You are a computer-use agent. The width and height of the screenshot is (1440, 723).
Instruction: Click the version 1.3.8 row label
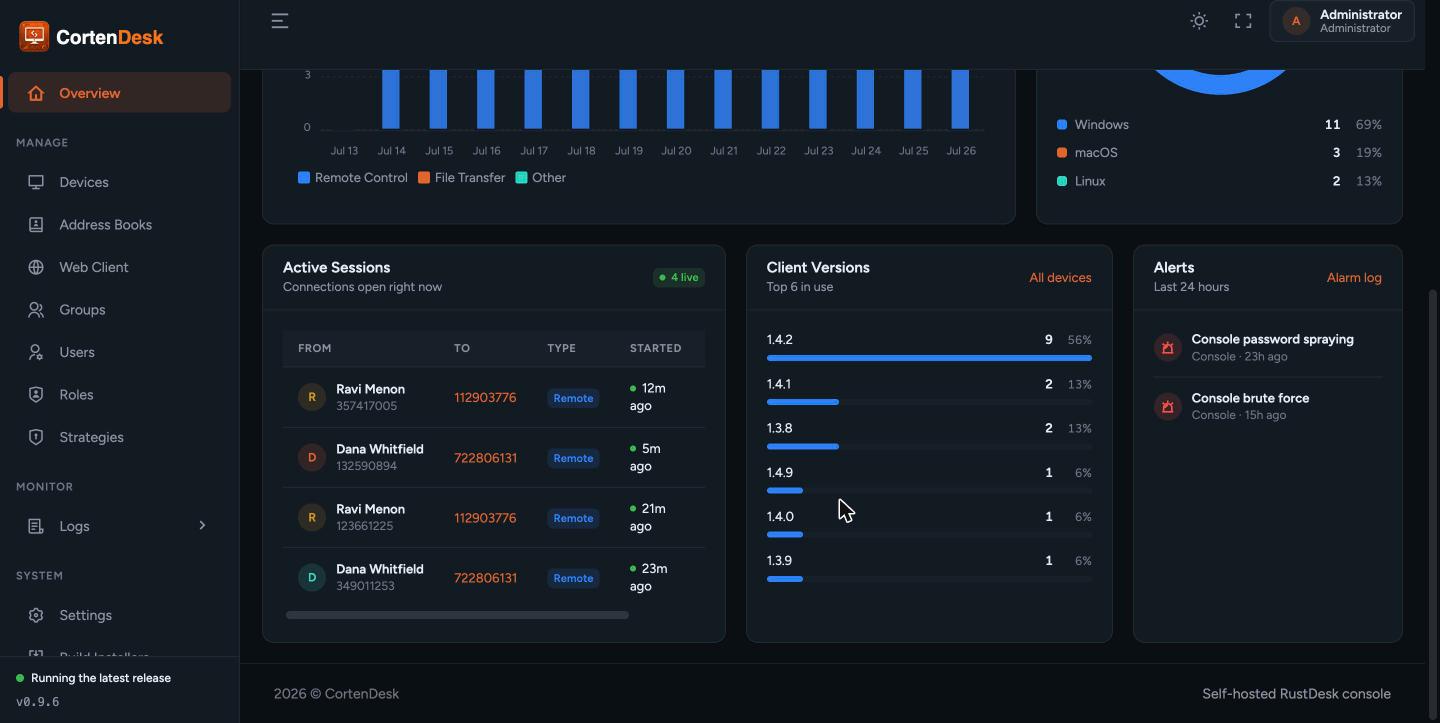tap(779, 428)
